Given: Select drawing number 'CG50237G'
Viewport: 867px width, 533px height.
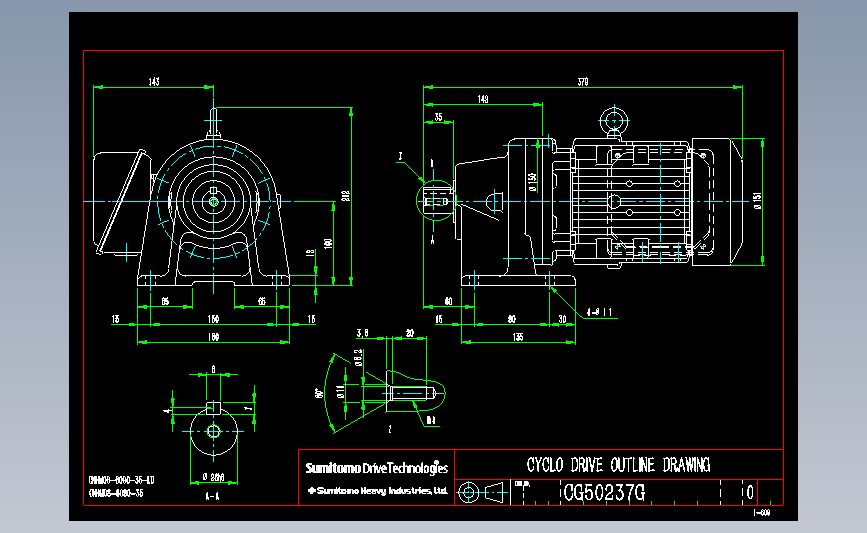Looking at the screenshot, I should tap(604, 492).
